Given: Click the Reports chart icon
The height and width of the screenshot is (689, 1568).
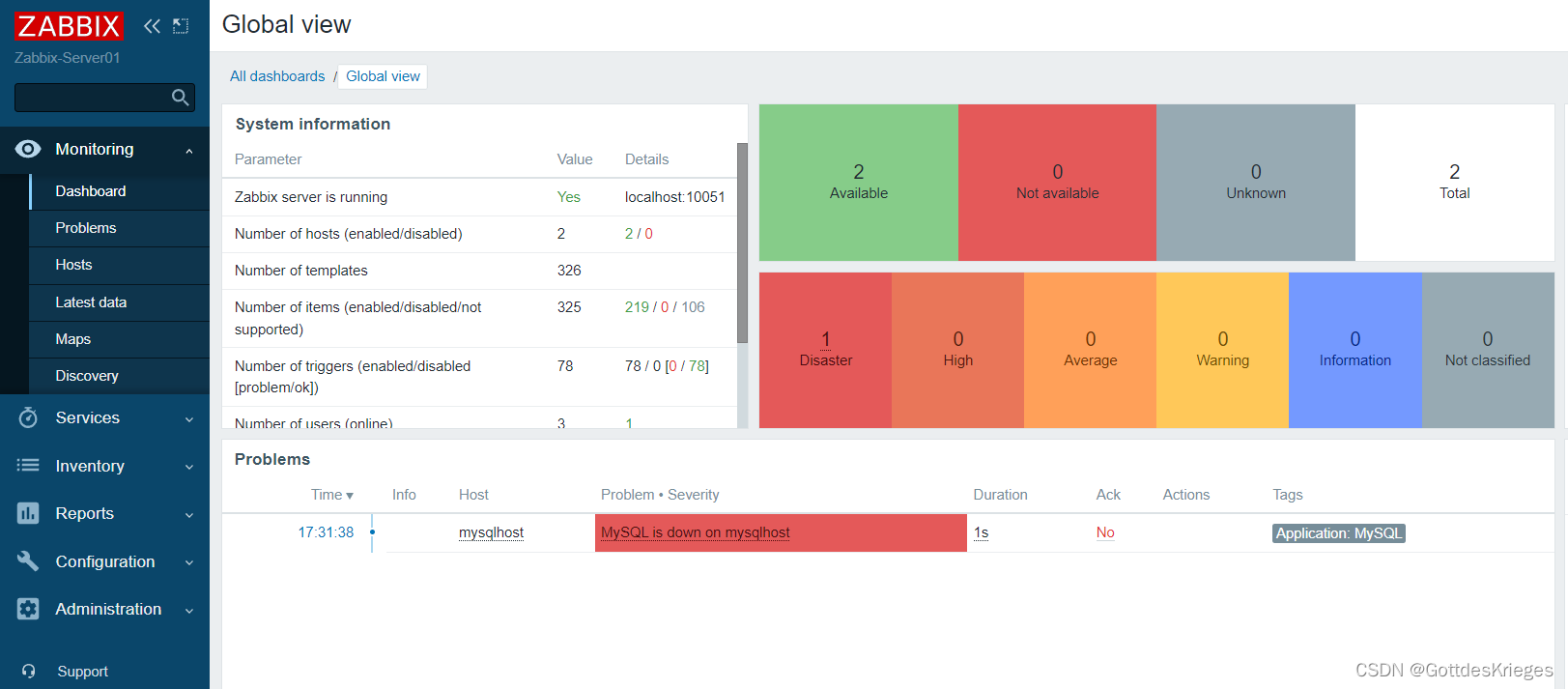Looking at the screenshot, I should (x=28, y=513).
